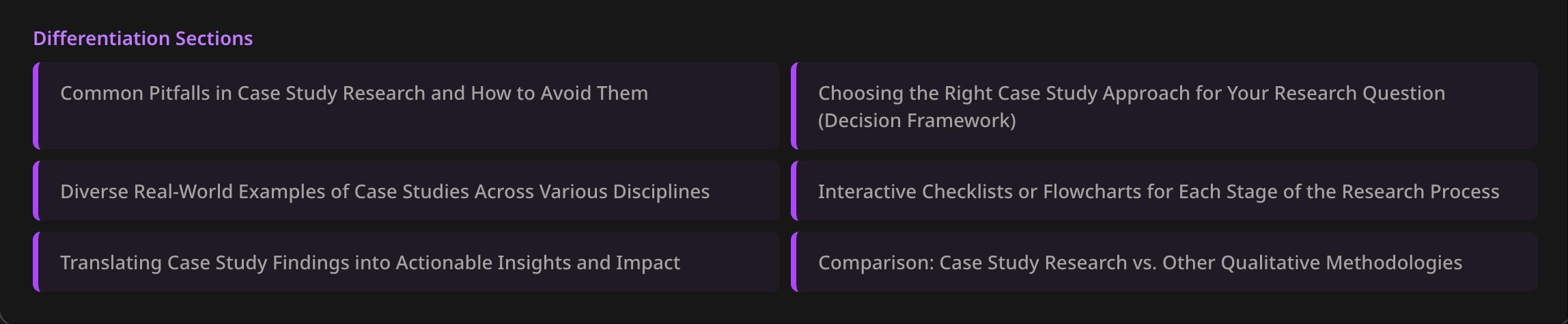The width and height of the screenshot is (1568, 324).
Task: Click the Differentiation Sections heading
Action: [x=143, y=38]
